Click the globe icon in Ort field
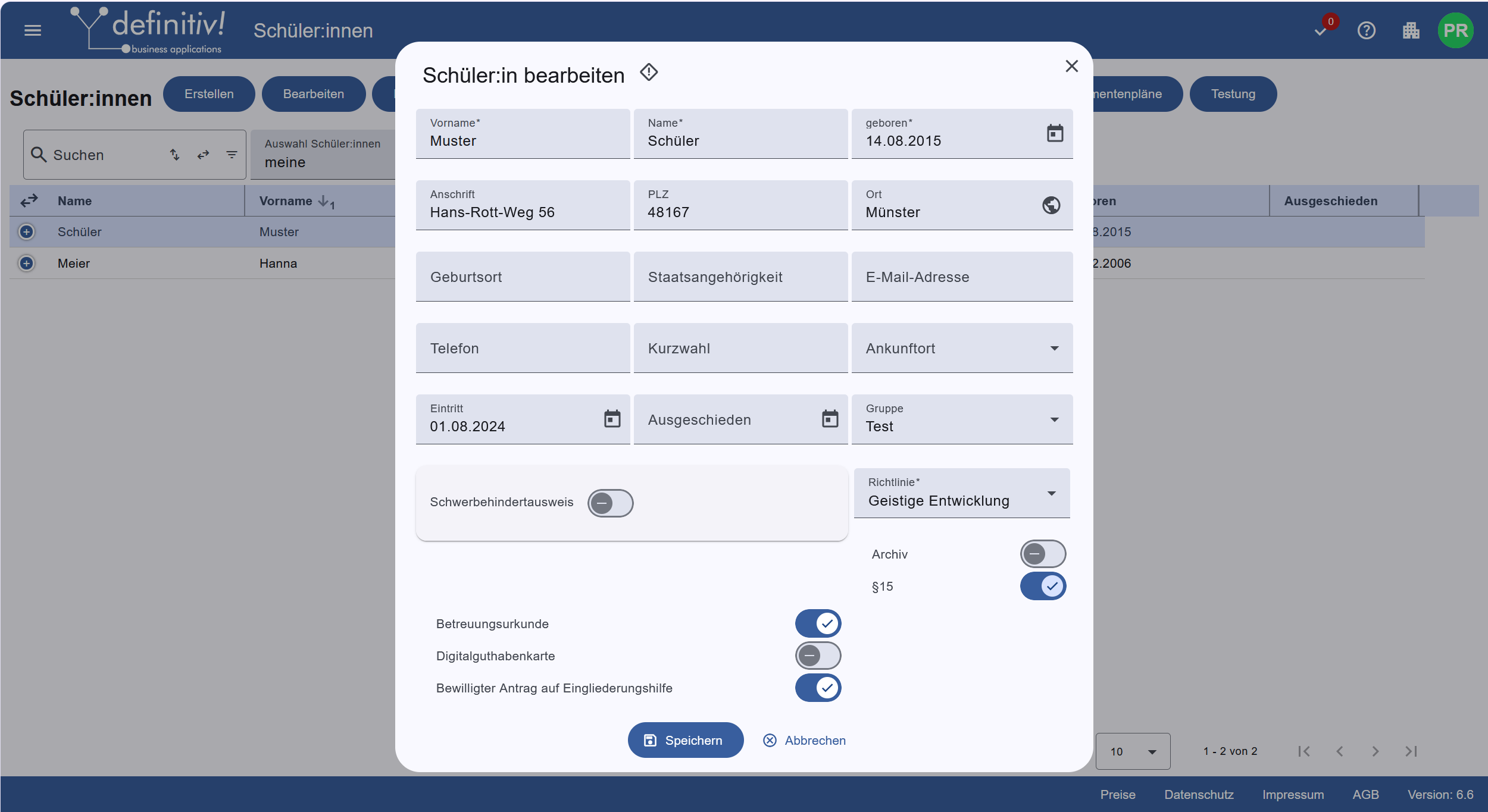The height and width of the screenshot is (812, 1488). click(1051, 205)
